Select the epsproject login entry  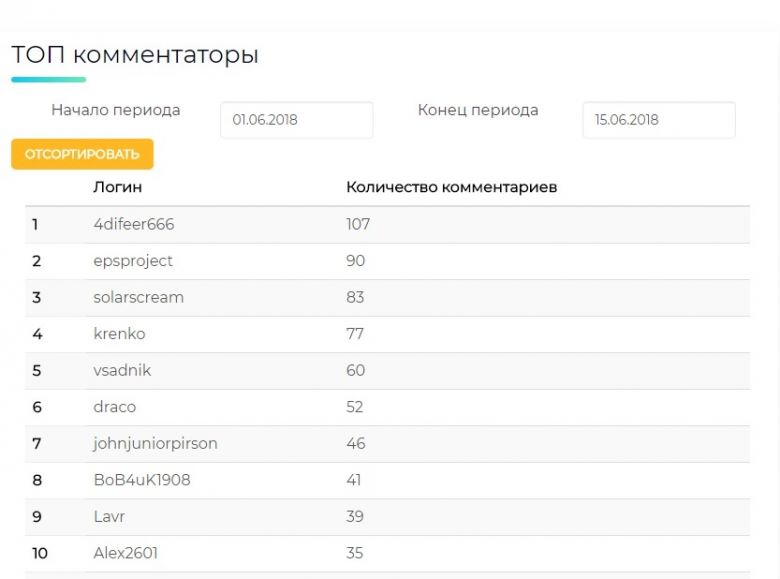coord(133,261)
